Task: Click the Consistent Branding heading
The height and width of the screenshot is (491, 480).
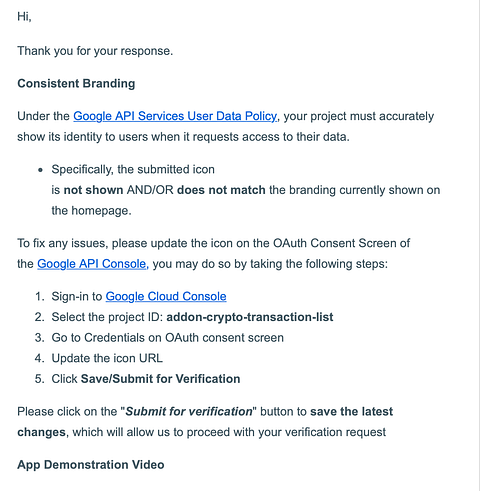Action: click(x=76, y=83)
